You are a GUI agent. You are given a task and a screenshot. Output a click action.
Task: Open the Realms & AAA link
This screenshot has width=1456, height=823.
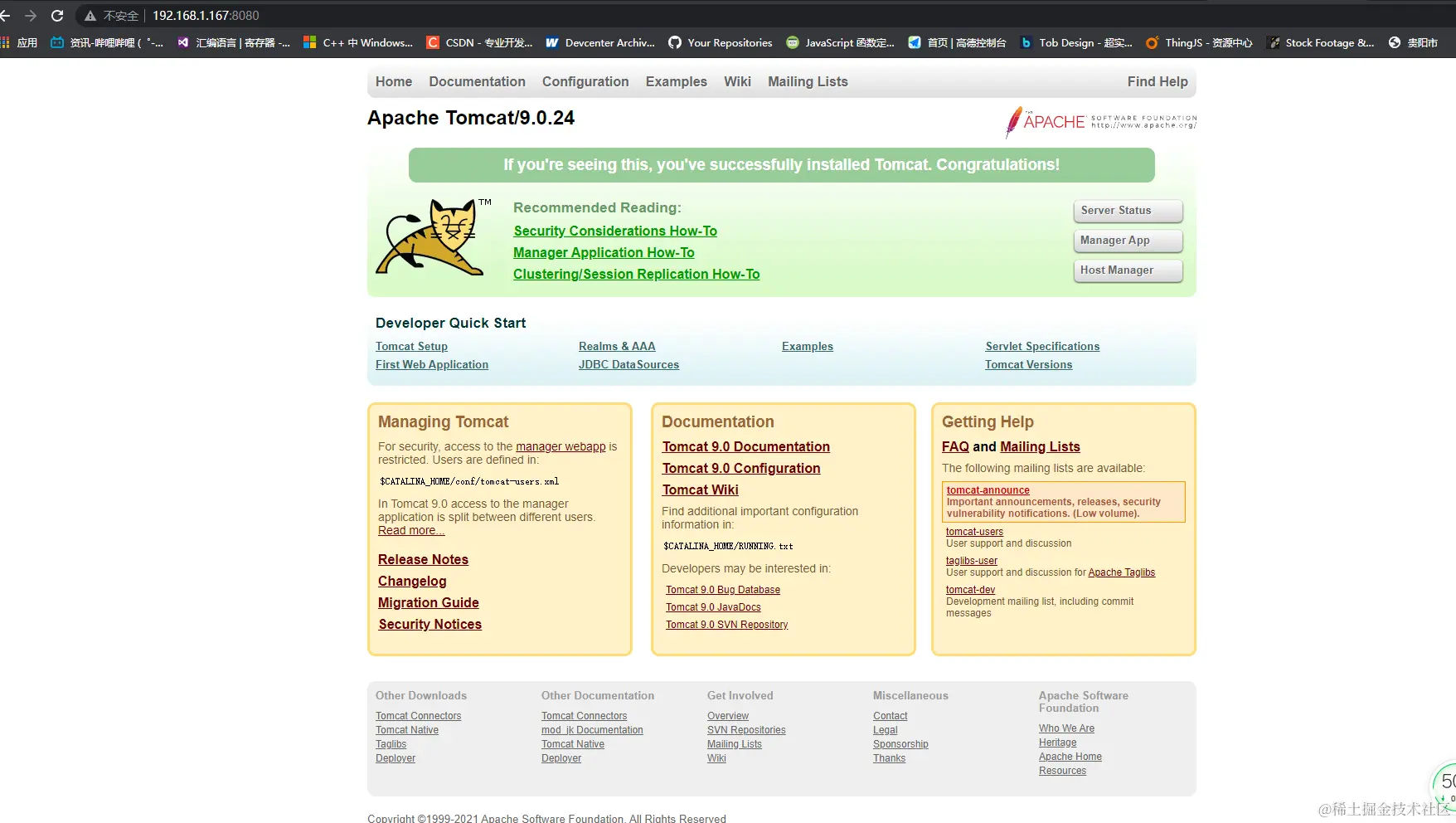point(617,346)
